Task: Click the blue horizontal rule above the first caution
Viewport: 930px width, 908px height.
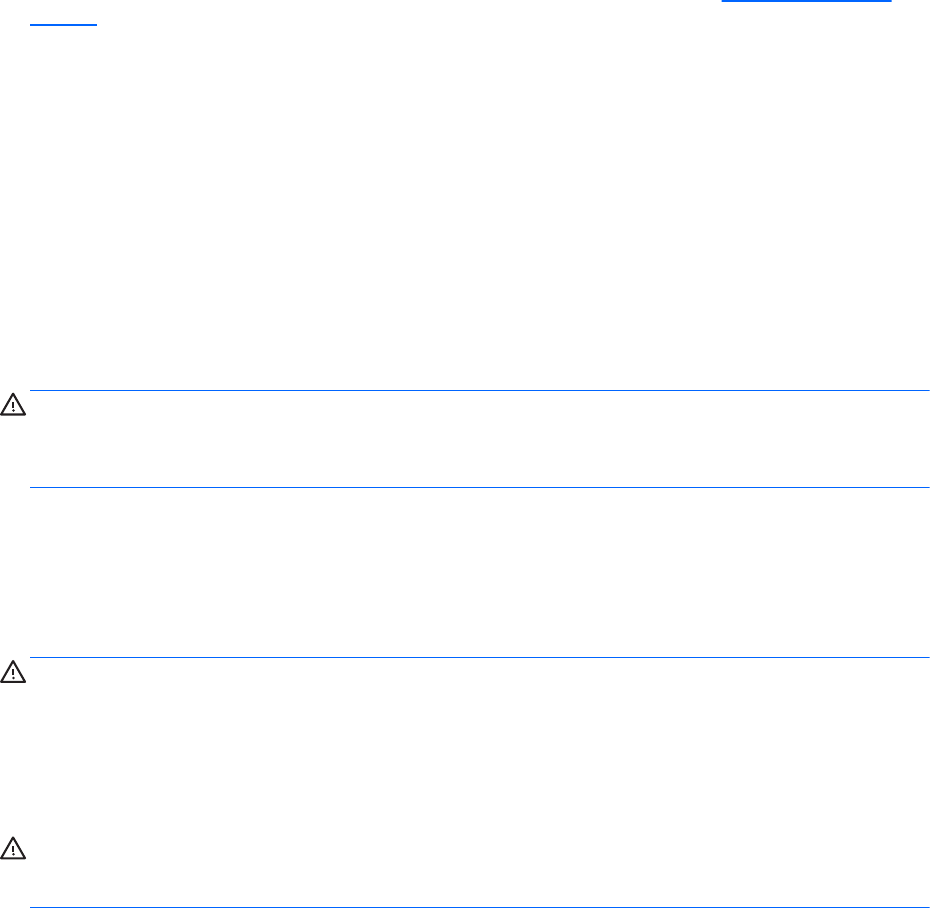Action: coord(480,390)
